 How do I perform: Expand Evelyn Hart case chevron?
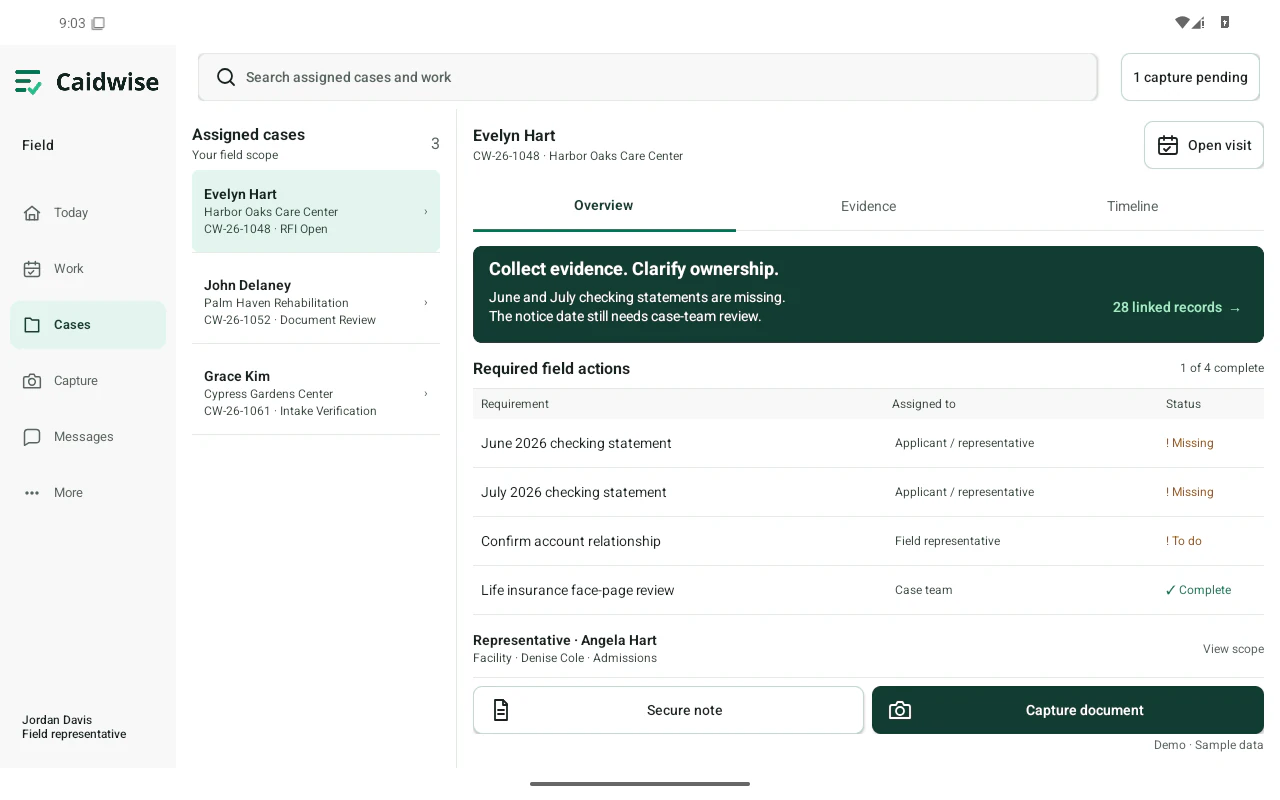coord(426,211)
